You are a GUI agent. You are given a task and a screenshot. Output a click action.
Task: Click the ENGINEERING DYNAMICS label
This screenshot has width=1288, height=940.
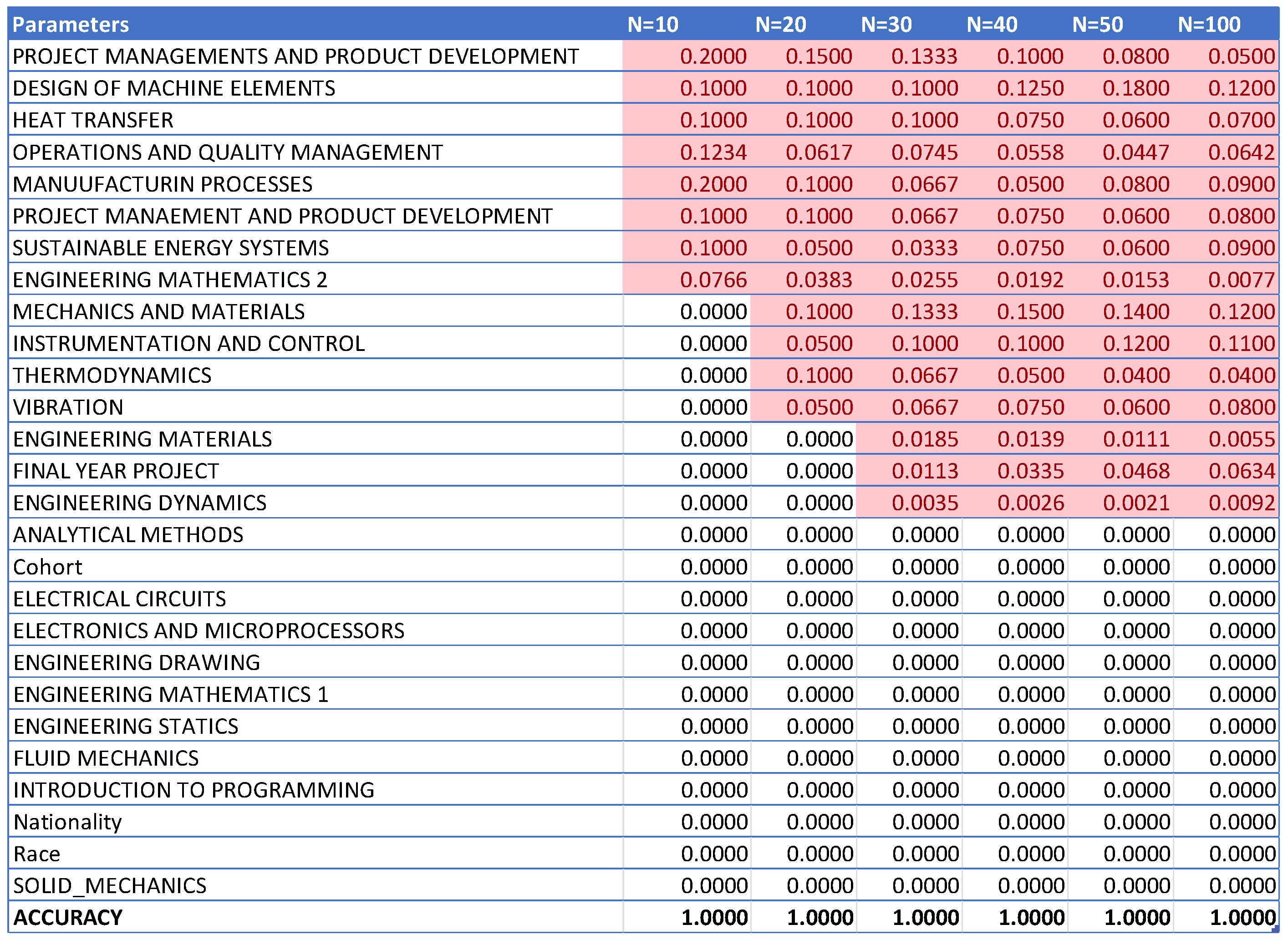coord(139,503)
